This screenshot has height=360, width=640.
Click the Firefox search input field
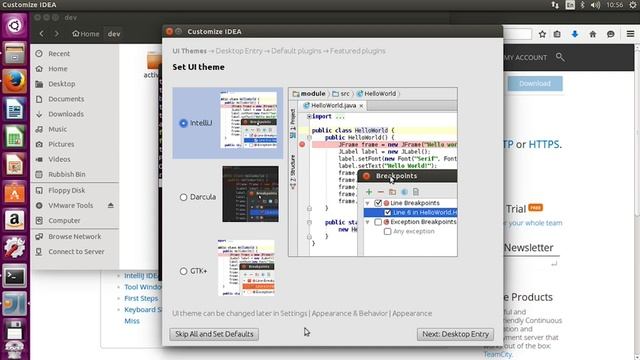tap(517, 34)
